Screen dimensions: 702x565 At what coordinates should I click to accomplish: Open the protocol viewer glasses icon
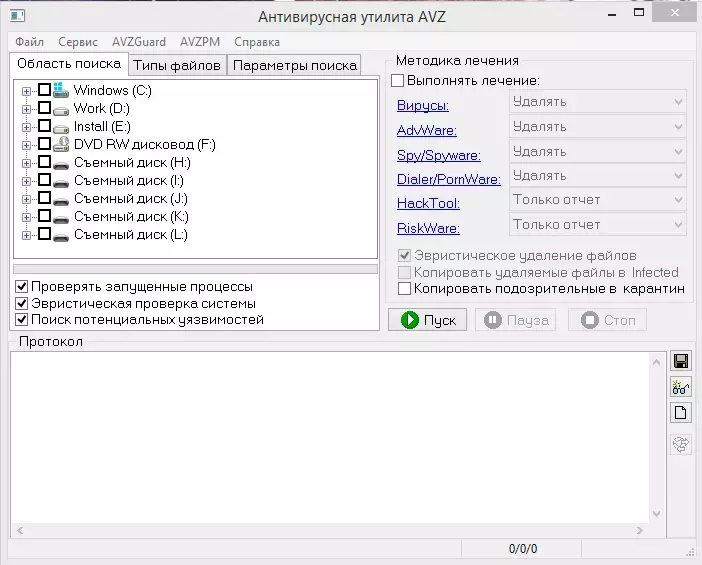point(681,387)
